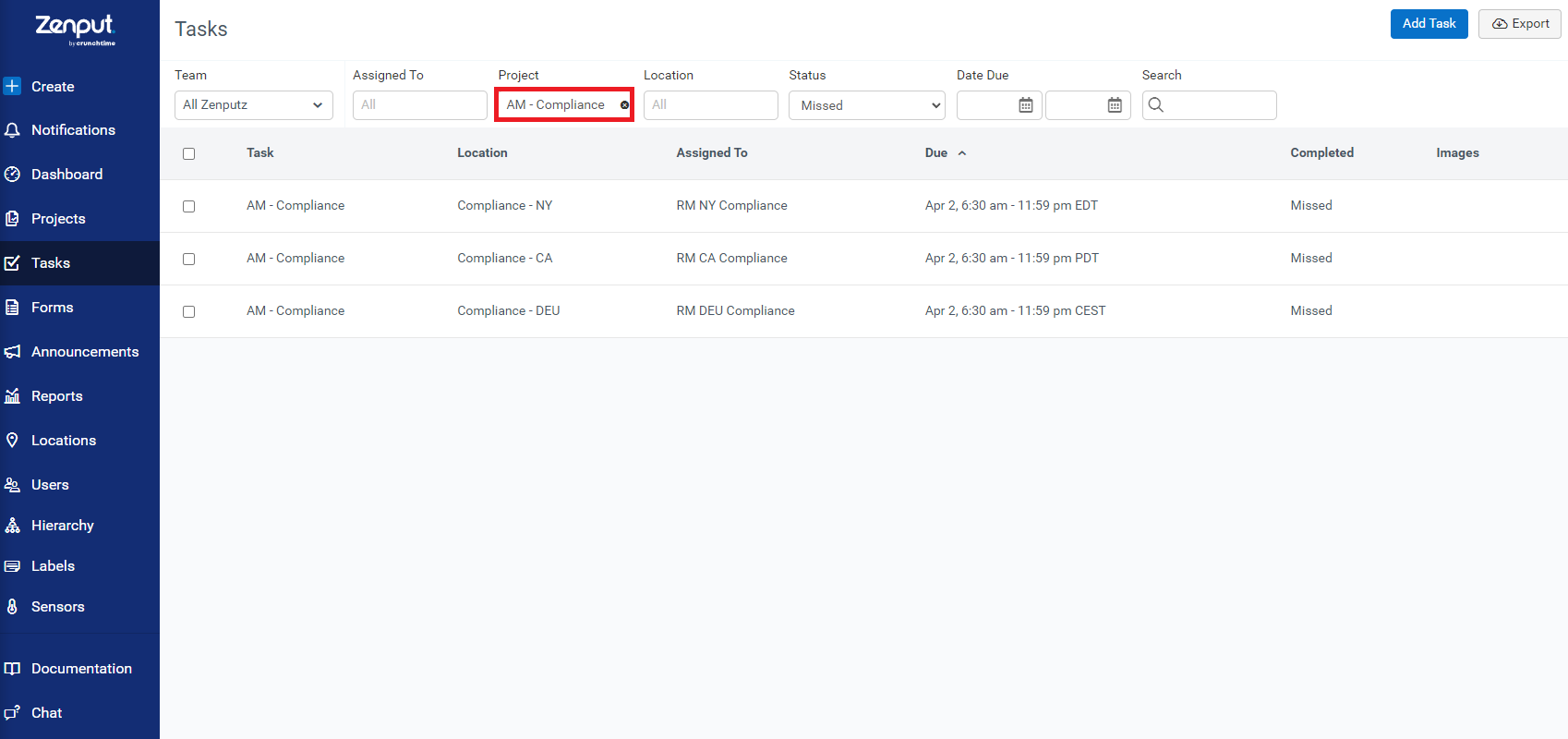Go to Announcements
1568x739 pixels.
coord(85,352)
